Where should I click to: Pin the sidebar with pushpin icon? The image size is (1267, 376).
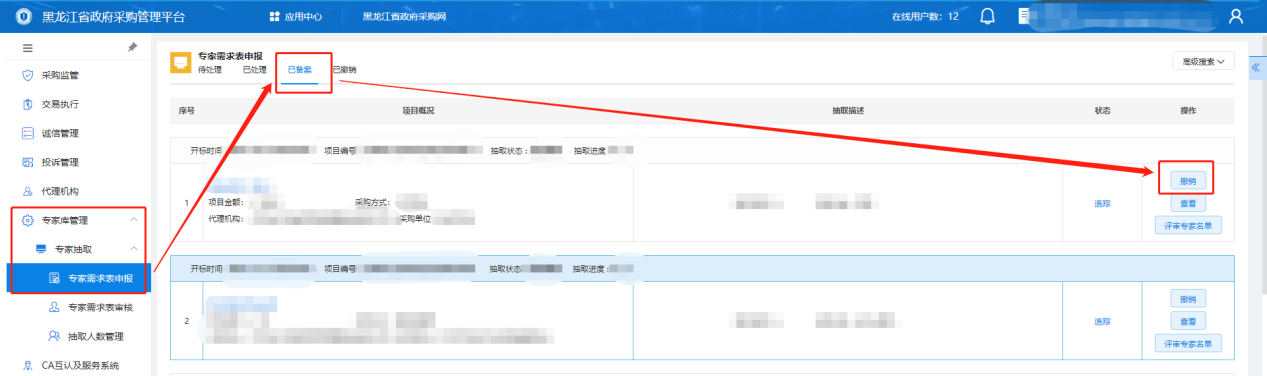(132, 47)
